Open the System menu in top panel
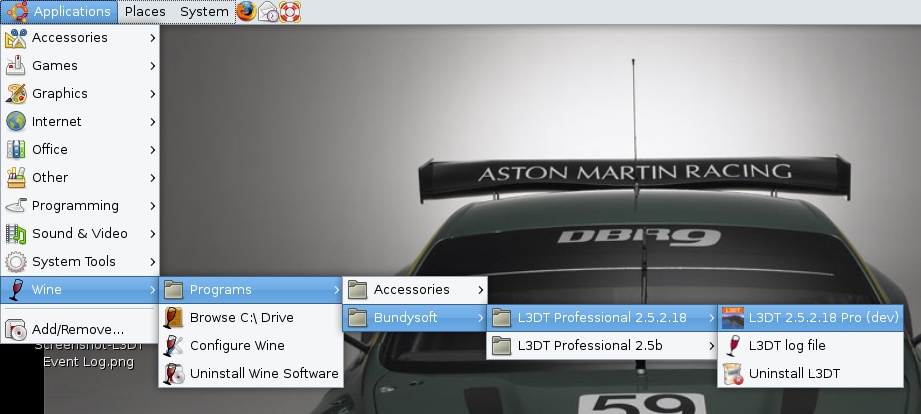This screenshot has height=414, width=921. [204, 12]
